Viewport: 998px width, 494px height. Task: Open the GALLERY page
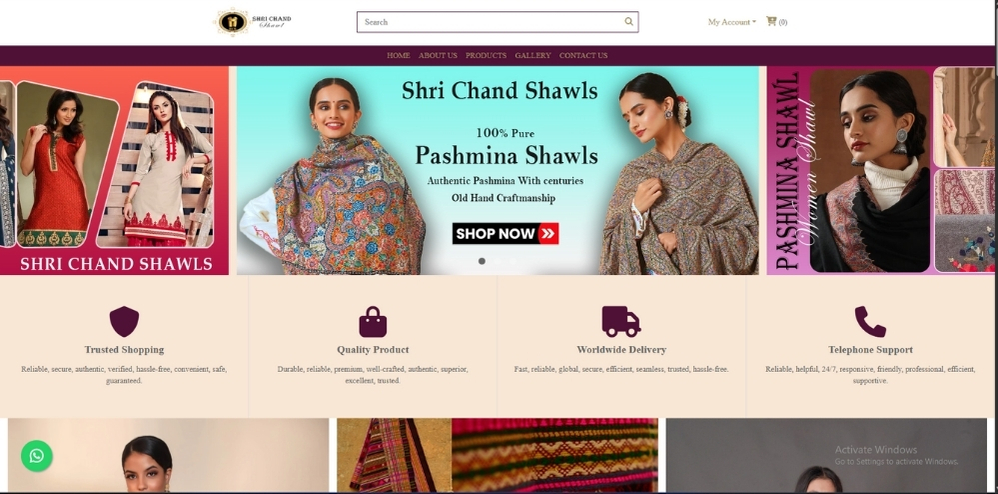click(x=533, y=55)
